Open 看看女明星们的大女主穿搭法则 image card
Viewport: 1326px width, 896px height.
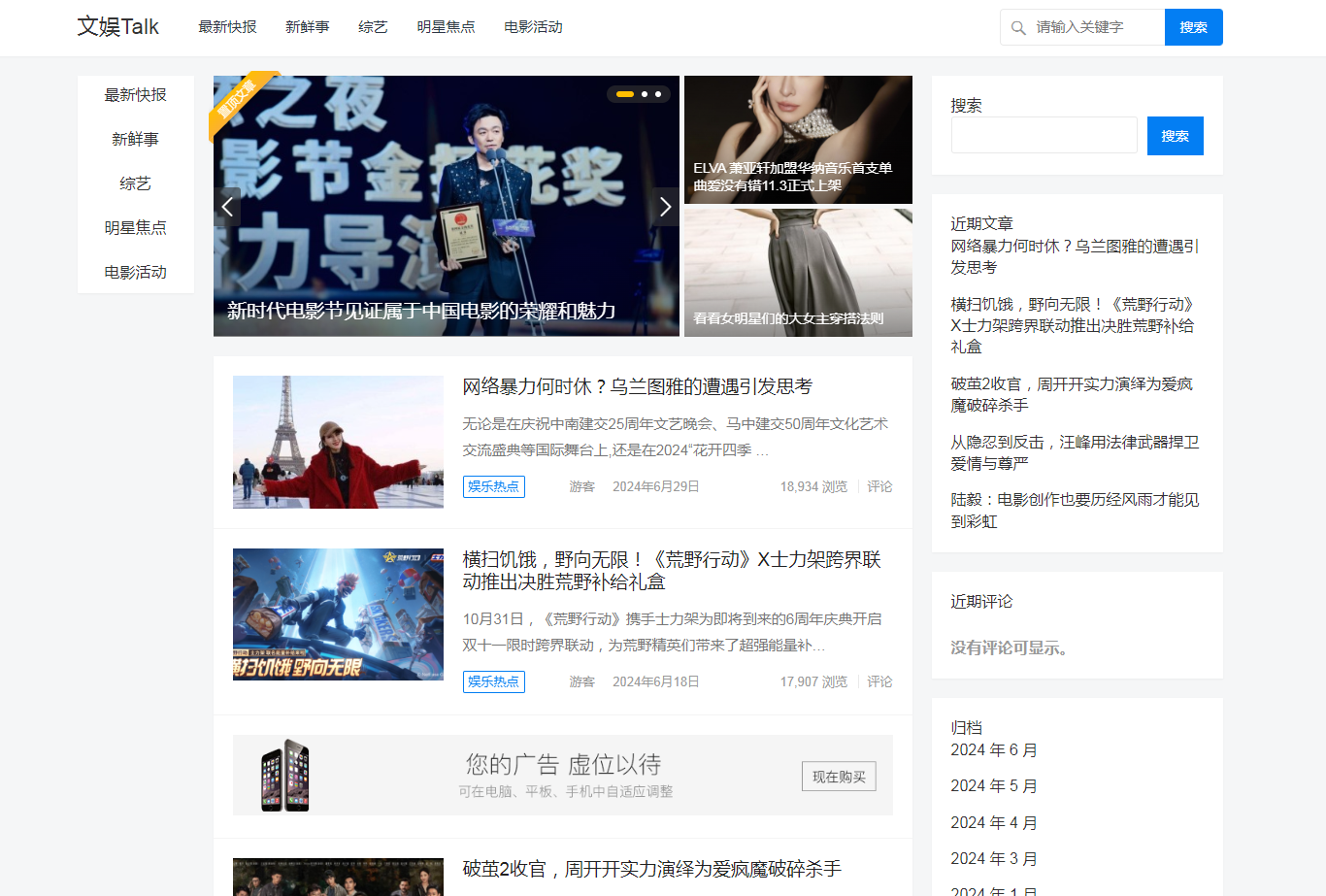click(x=798, y=273)
